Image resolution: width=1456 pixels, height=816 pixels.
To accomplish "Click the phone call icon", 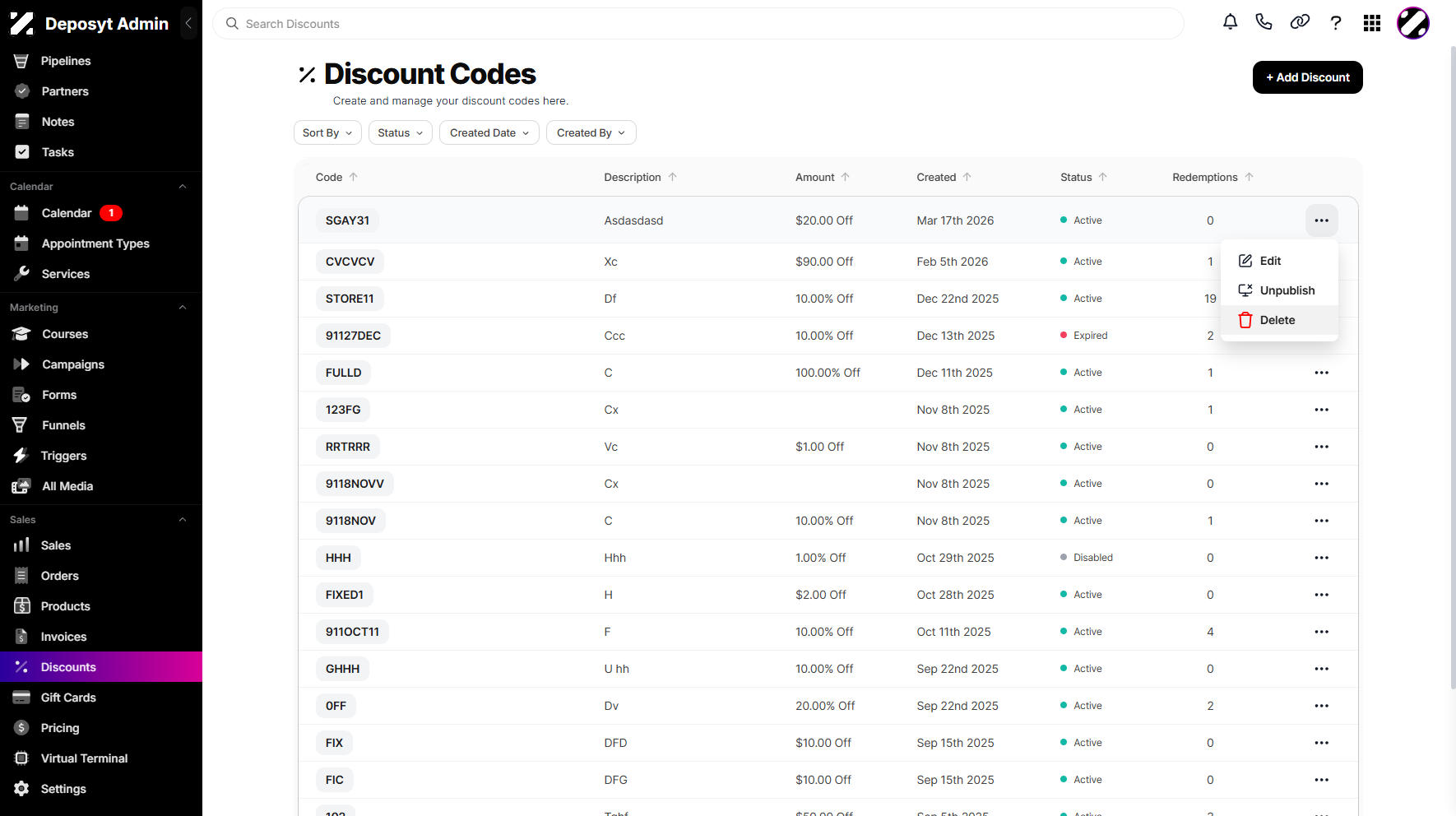I will click(x=1264, y=23).
